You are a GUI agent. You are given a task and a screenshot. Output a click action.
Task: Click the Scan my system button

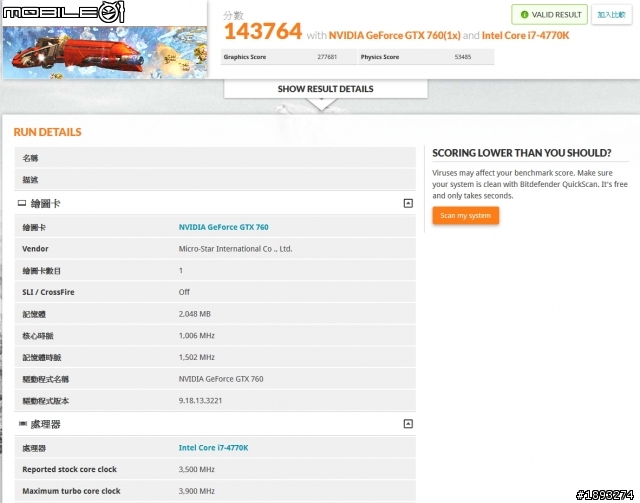(465, 216)
